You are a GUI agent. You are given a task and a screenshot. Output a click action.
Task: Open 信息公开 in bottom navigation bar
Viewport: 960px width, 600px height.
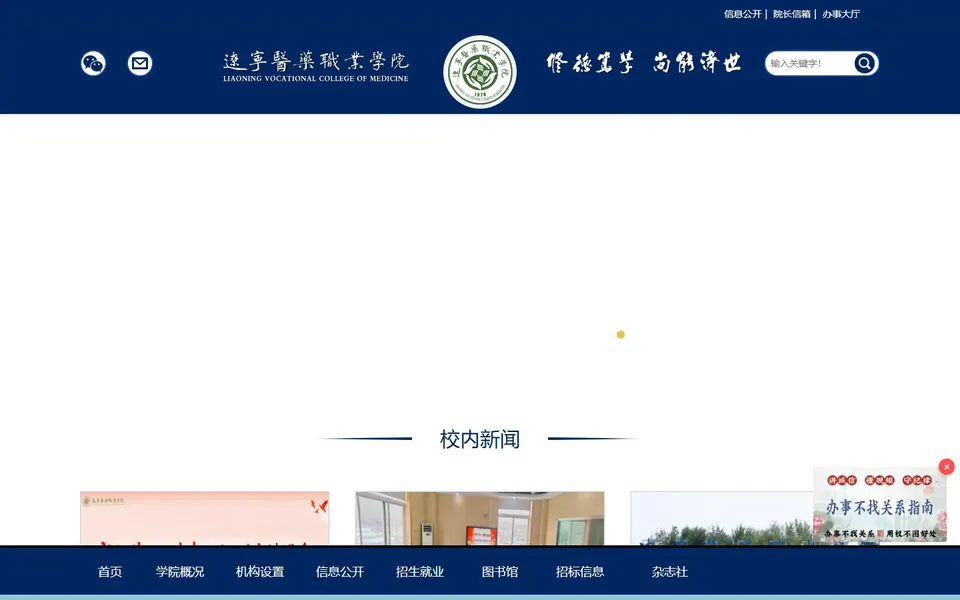pos(340,572)
